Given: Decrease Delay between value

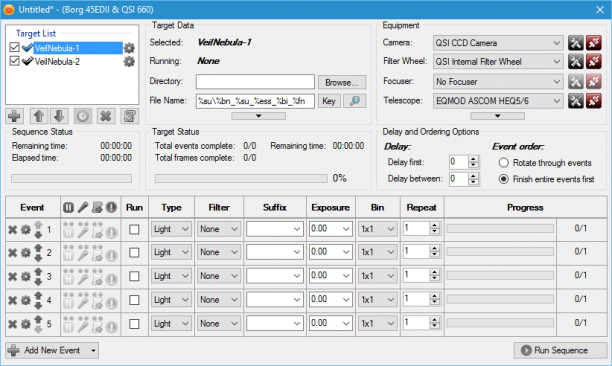Looking at the screenshot, I should (473, 182).
